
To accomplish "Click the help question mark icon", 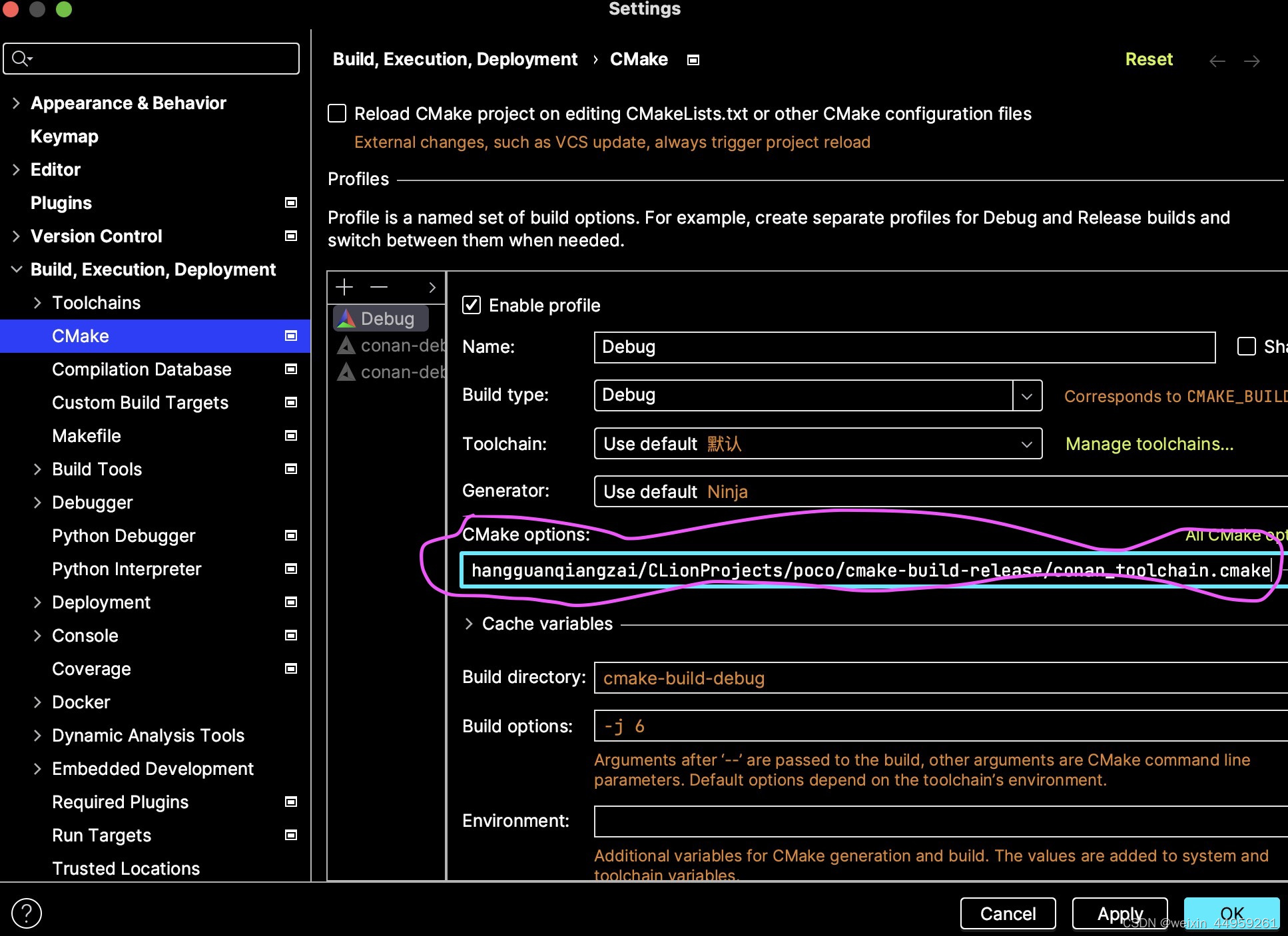I will [x=27, y=913].
